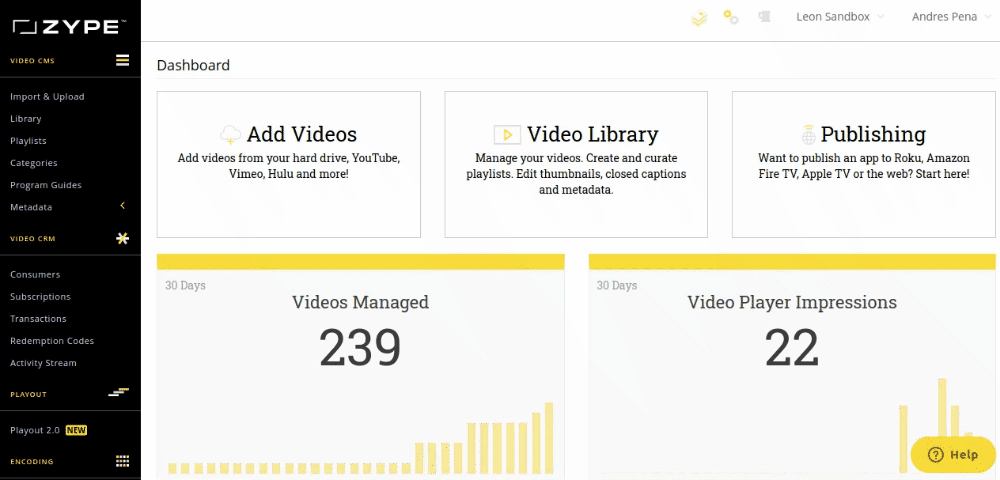Click the VIDEO CRM section header
The width and height of the screenshot is (1000, 480).
33,239
